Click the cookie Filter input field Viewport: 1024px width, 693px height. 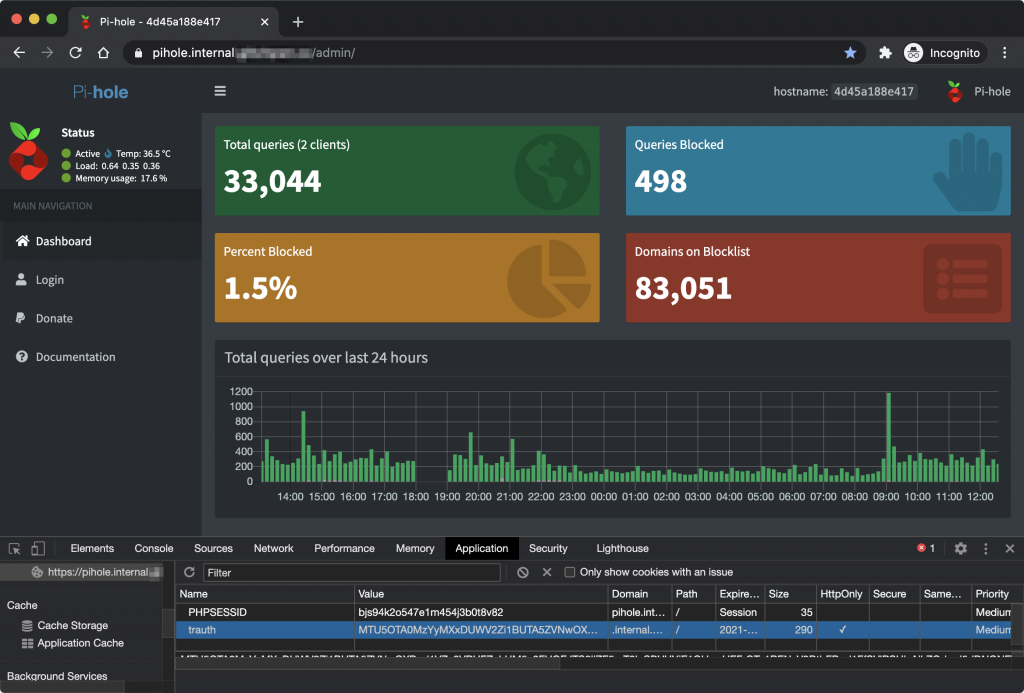[x=351, y=573]
